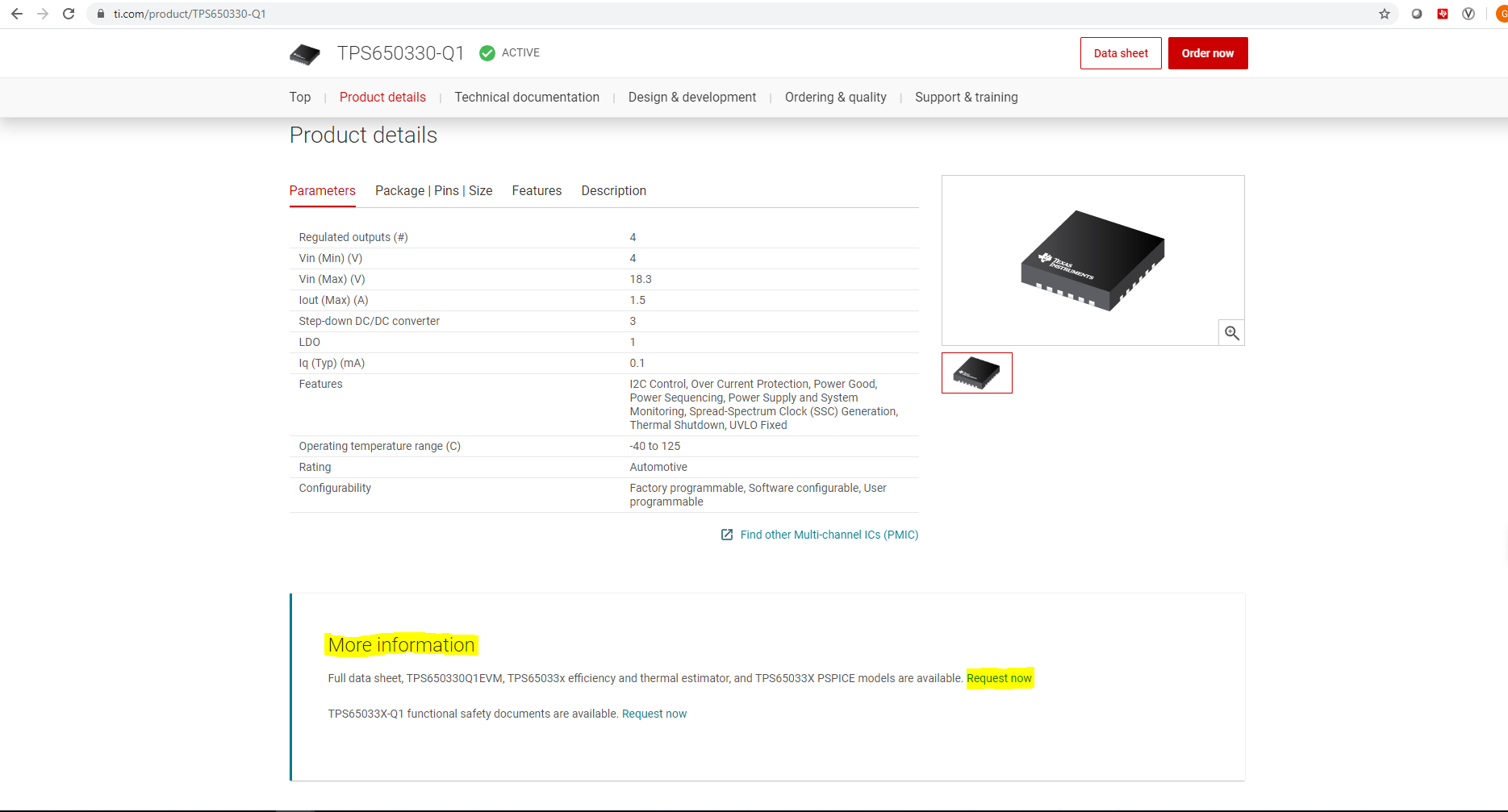
Task: Click the green ACTIVE status checkmark
Action: (x=487, y=53)
